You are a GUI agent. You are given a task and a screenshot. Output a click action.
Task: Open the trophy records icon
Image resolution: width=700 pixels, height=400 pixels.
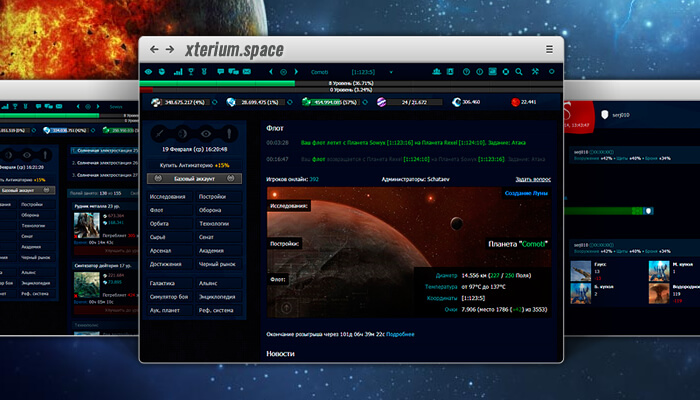pyautogui.click(x=191, y=72)
